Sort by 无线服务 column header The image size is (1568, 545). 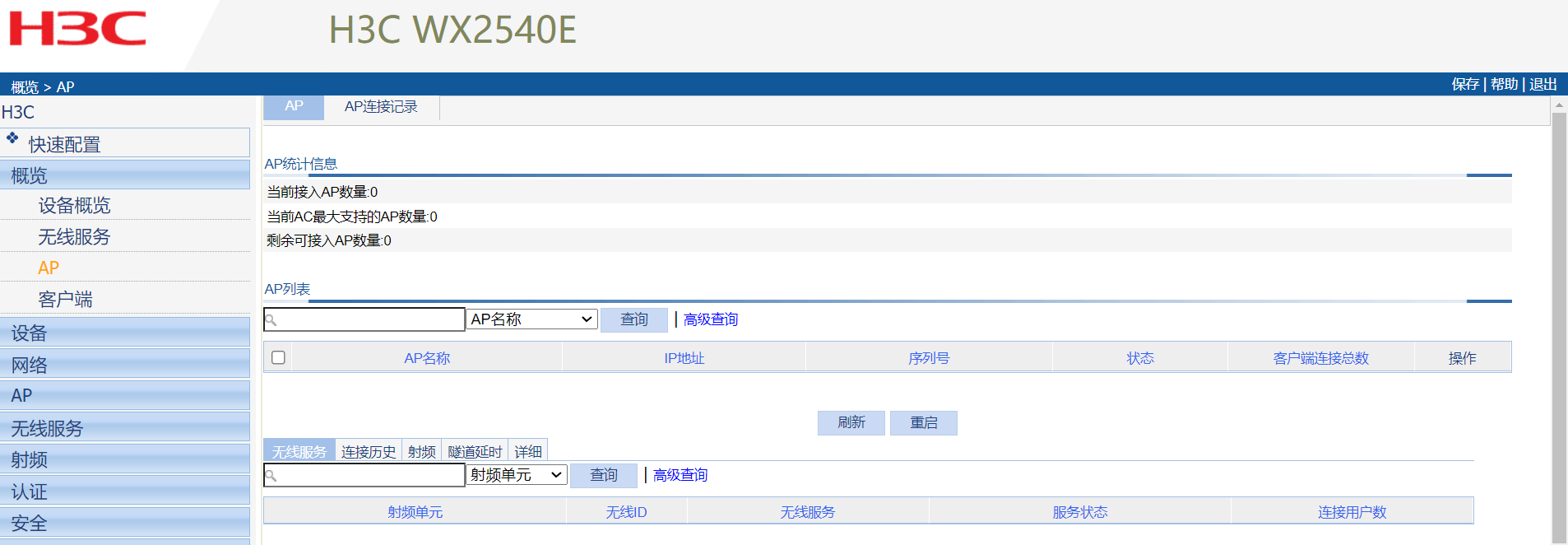(x=808, y=512)
